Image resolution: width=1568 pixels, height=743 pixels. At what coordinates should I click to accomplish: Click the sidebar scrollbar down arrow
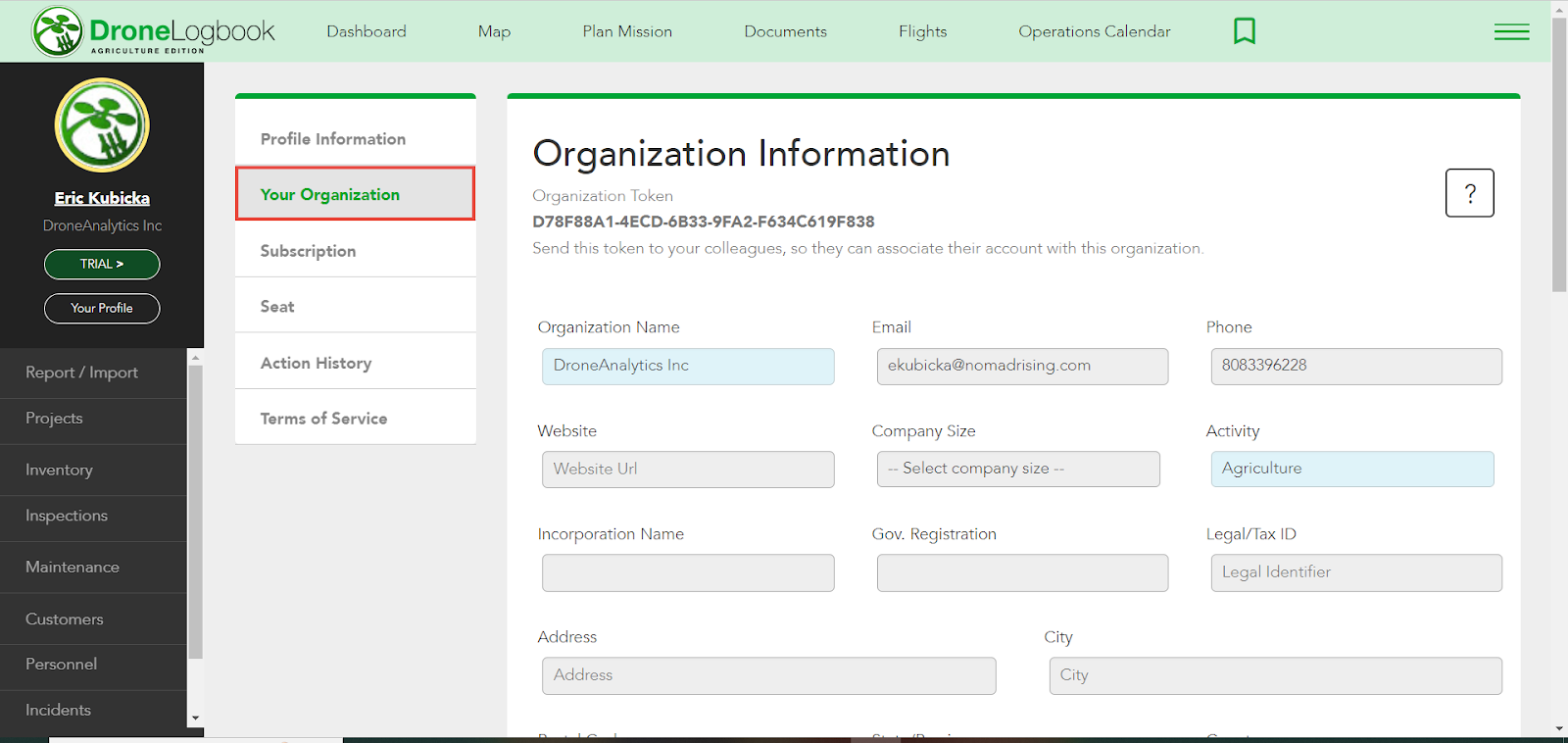195,718
